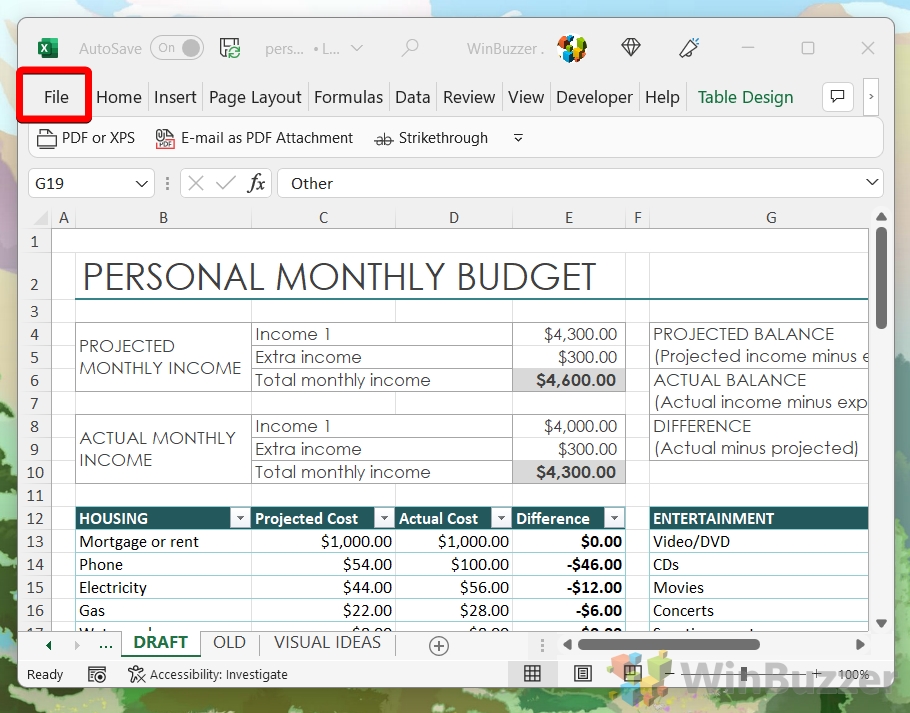Click the vertical scrollbar thumb

pyautogui.click(x=881, y=278)
